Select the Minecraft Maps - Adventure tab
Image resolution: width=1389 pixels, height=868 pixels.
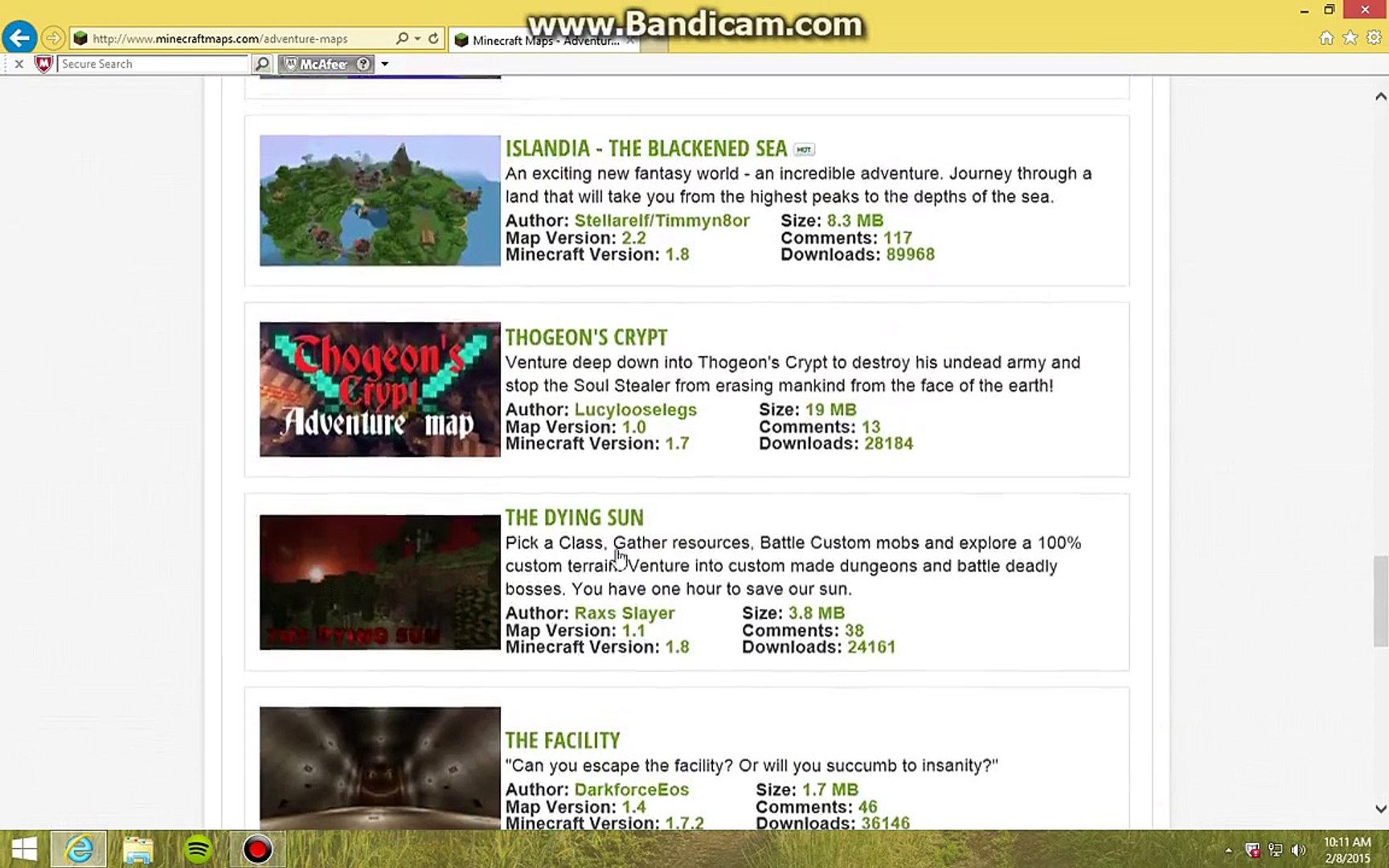point(545,40)
